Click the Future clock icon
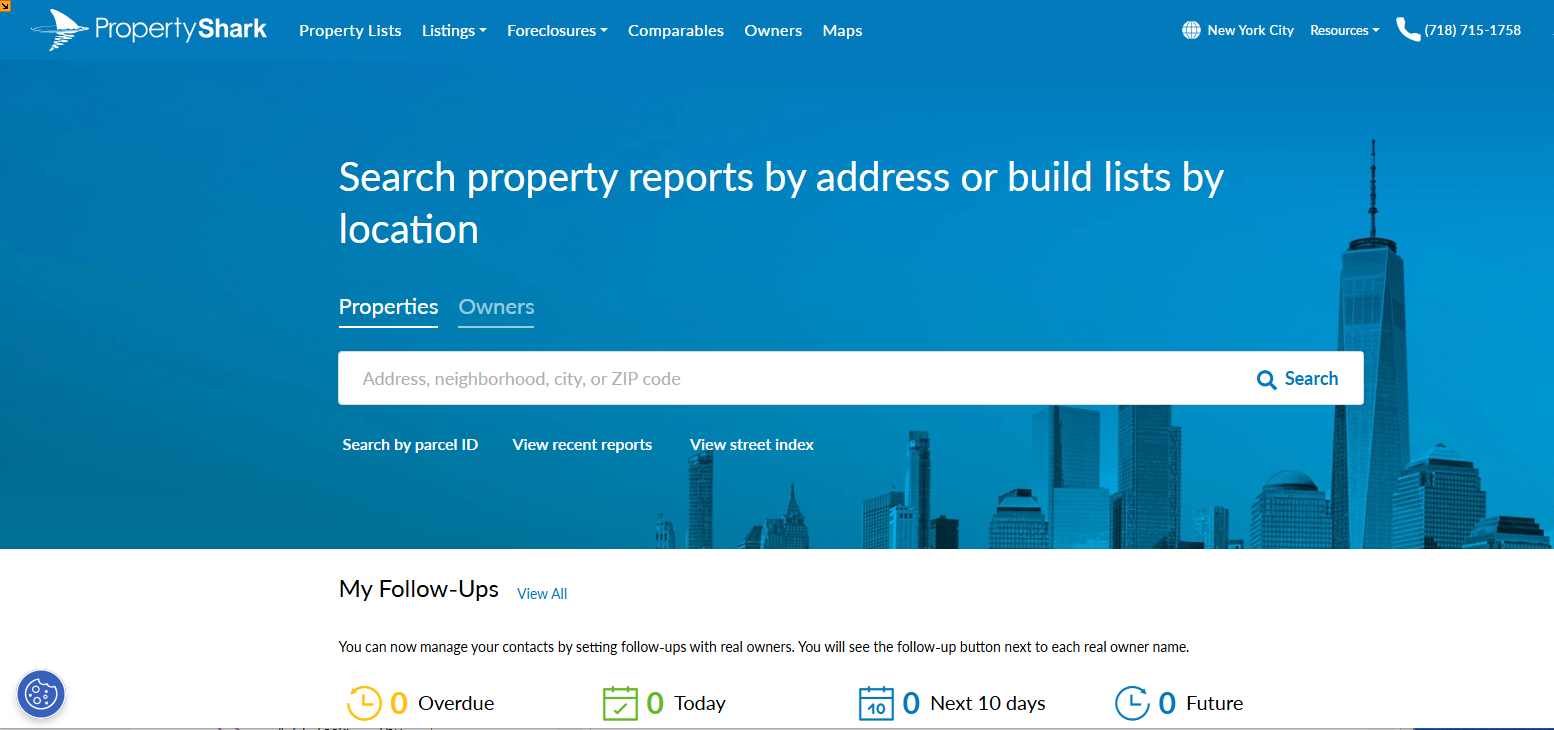1554x730 pixels. pos(1132,703)
